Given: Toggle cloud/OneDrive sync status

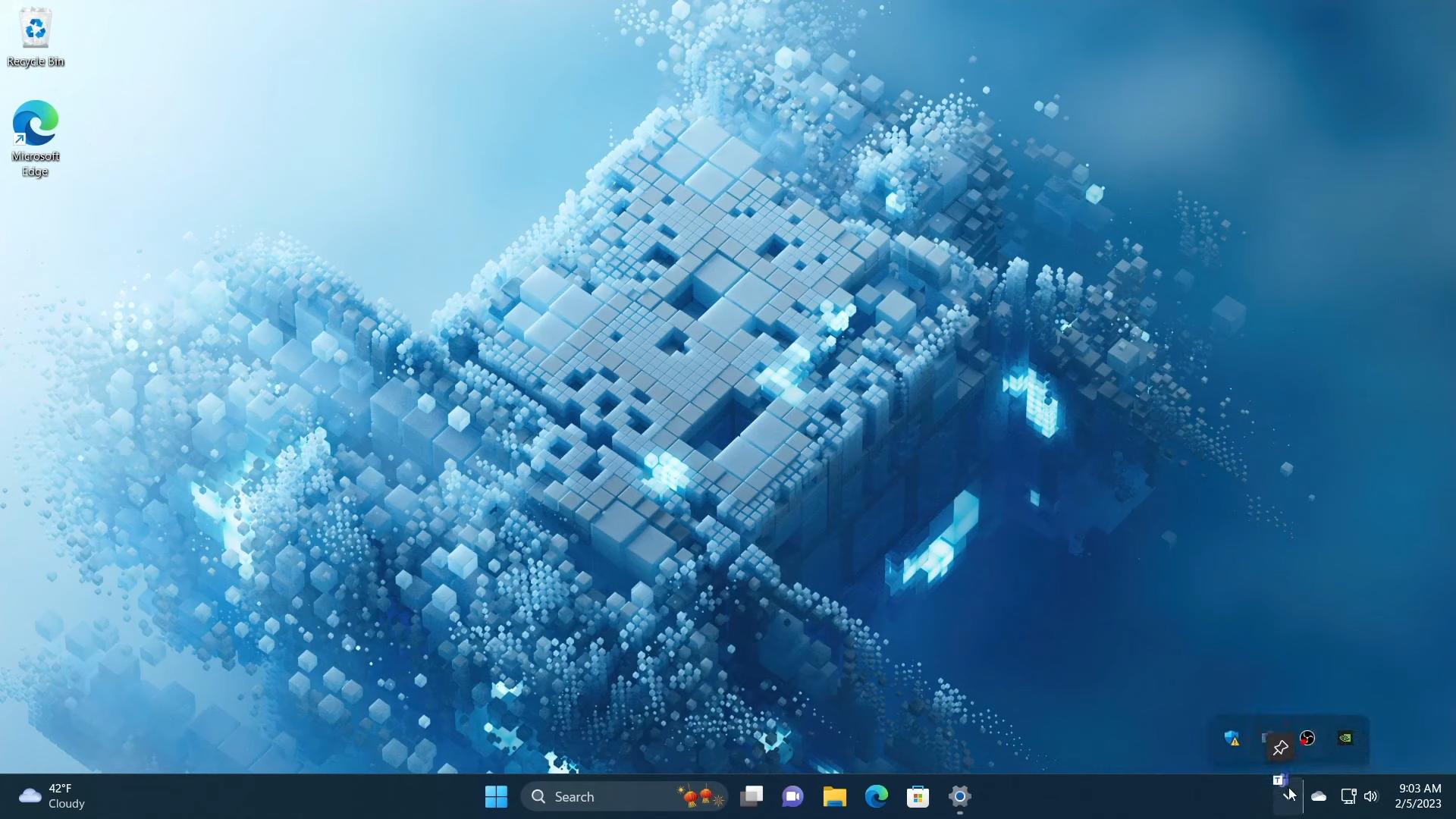Looking at the screenshot, I should pos(1319,796).
